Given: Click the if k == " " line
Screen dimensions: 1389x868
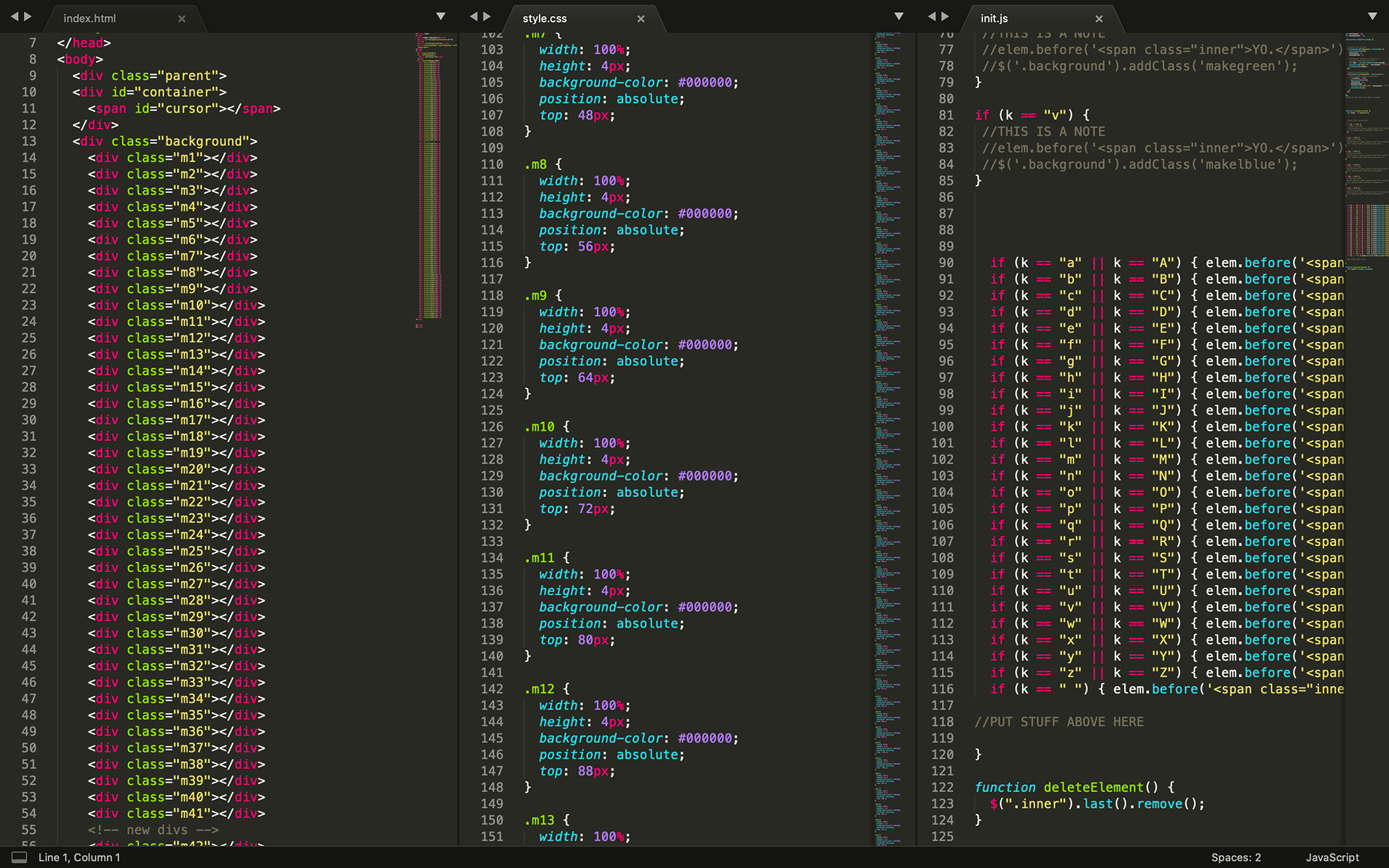Looking at the screenshot, I should [x=1167, y=689].
